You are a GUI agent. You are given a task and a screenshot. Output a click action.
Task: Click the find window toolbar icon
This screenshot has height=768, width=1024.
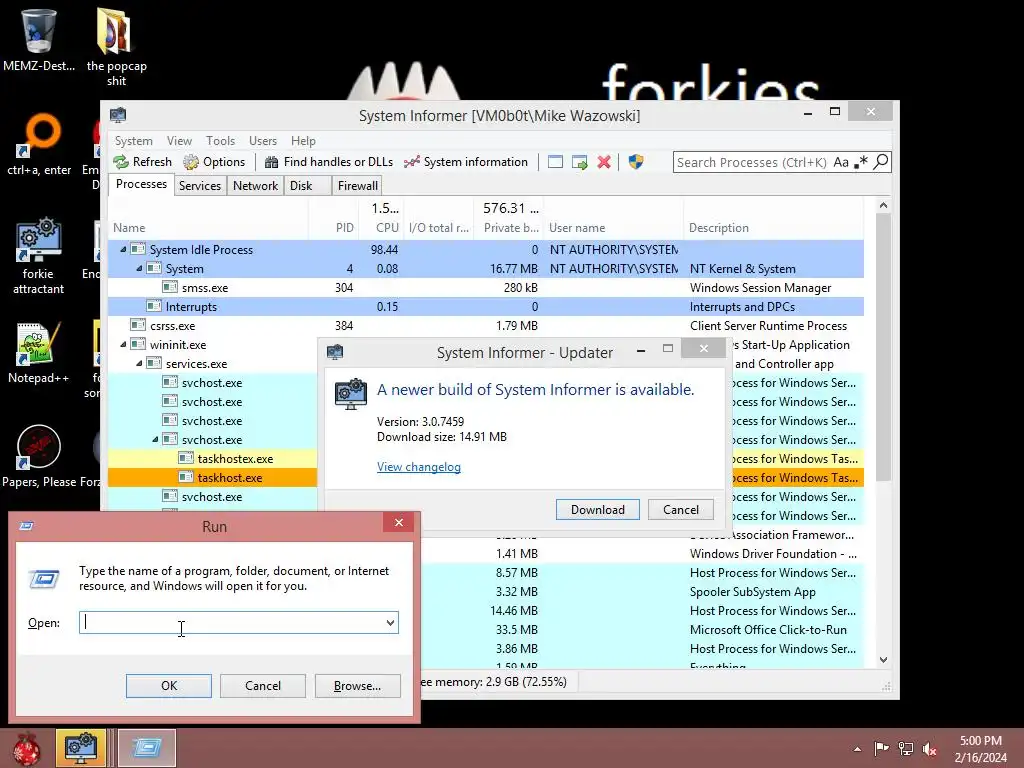tap(555, 162)
